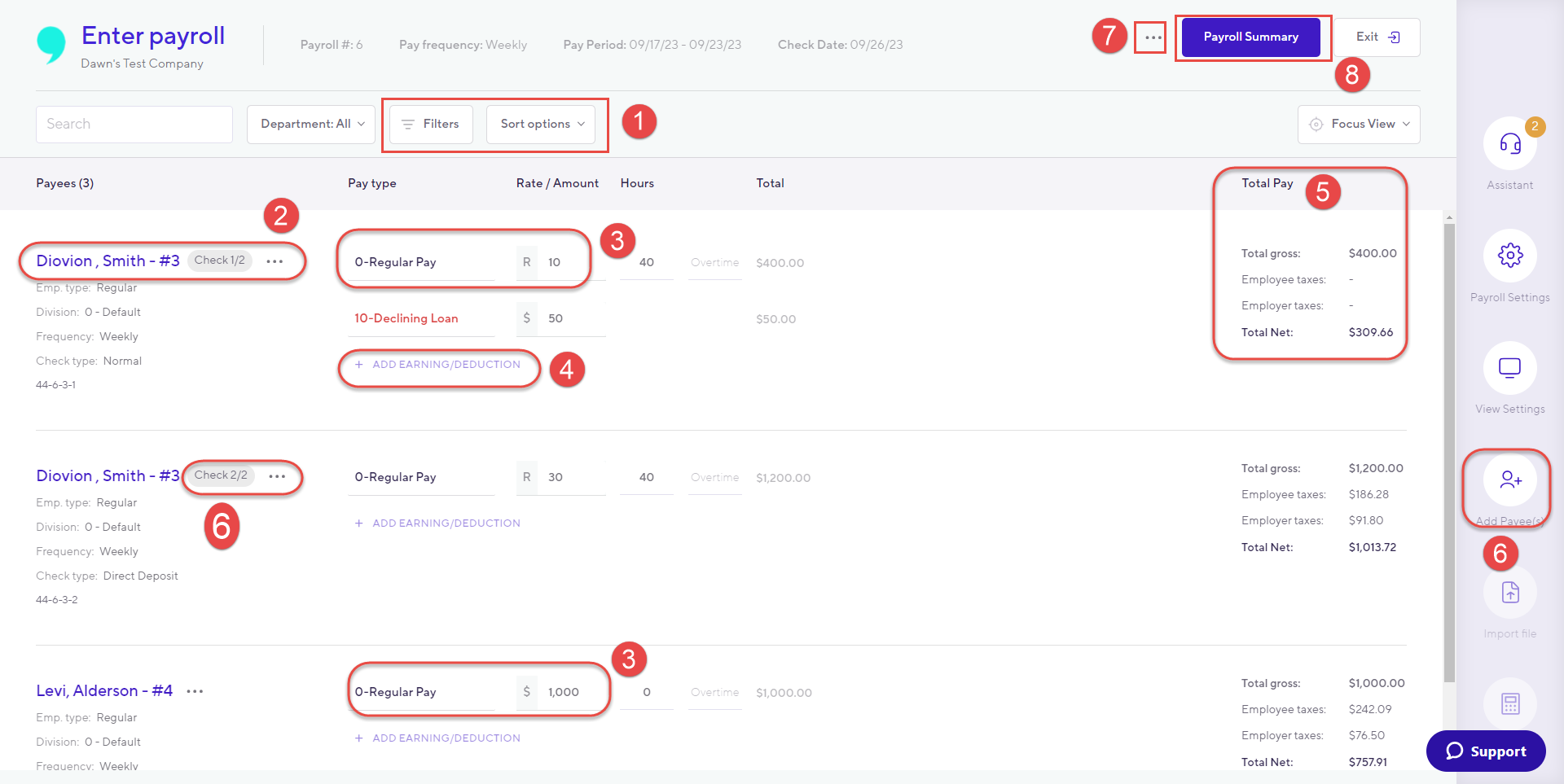This screenshot has width=1564, height=784.
Task: Click the Support chat button
Action: [x=1486, y=751]
